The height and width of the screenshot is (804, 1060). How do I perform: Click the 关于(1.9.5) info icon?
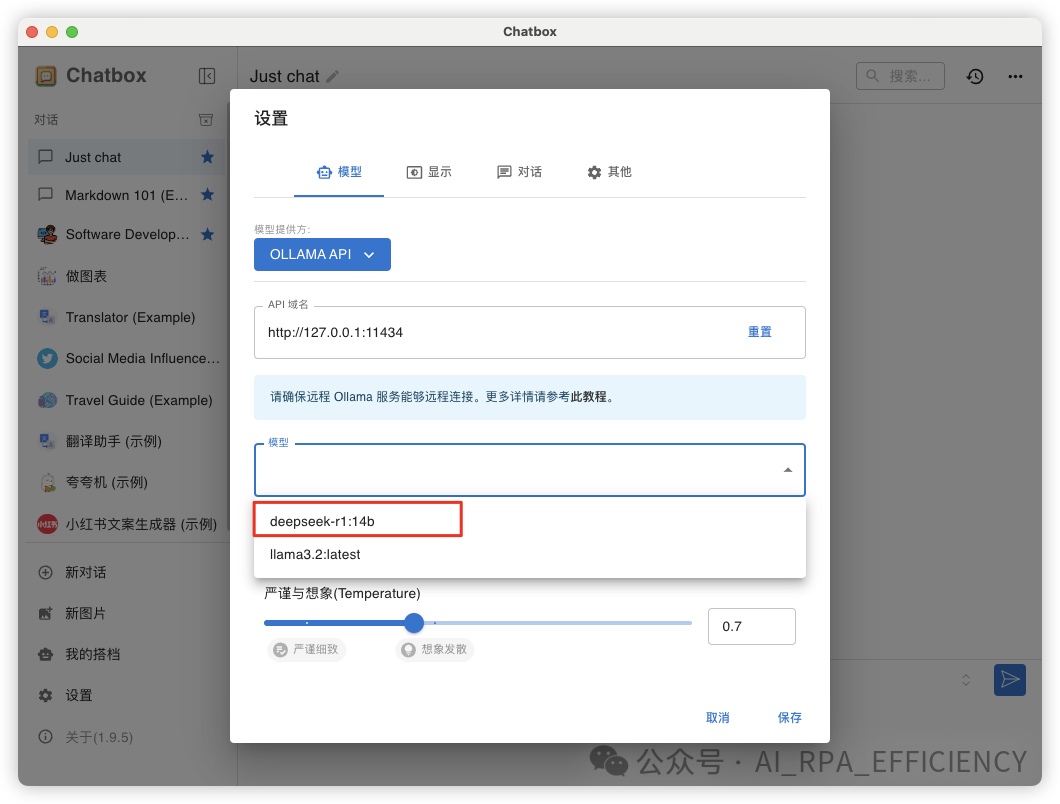(x=45, y=736)
